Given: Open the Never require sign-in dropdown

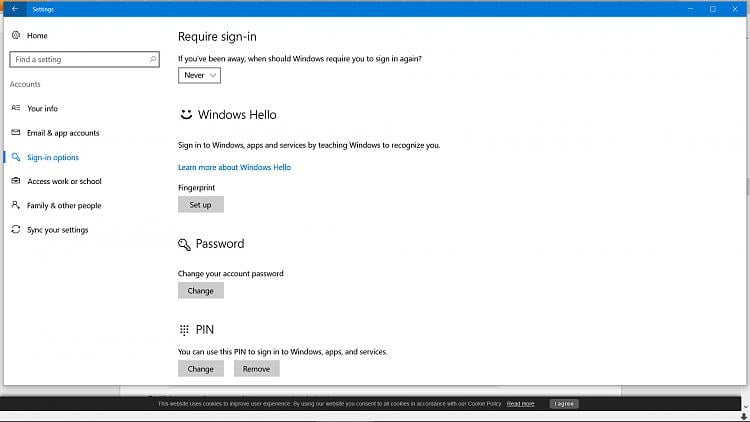Looking at the screenshot, I should point(199,75).
